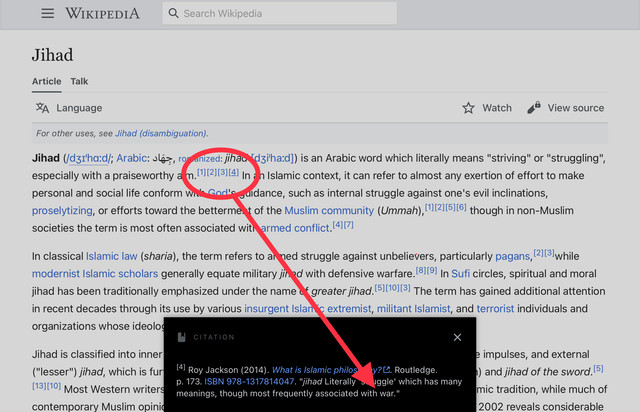
Task: Open the modernist Islamic scholars link
Action: (x=95, y=274)
